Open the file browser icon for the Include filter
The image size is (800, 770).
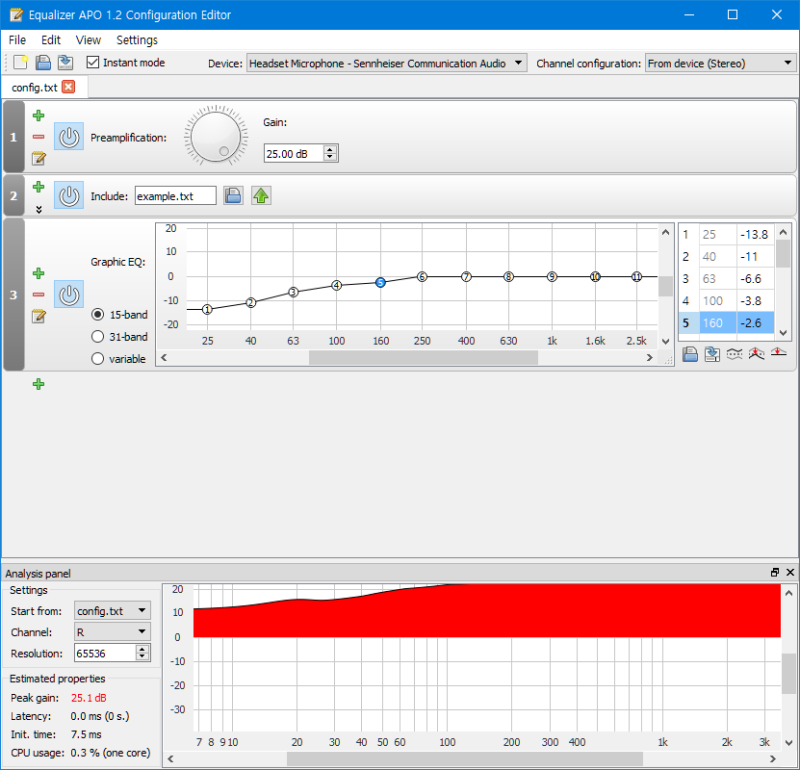tap(233, 196)
